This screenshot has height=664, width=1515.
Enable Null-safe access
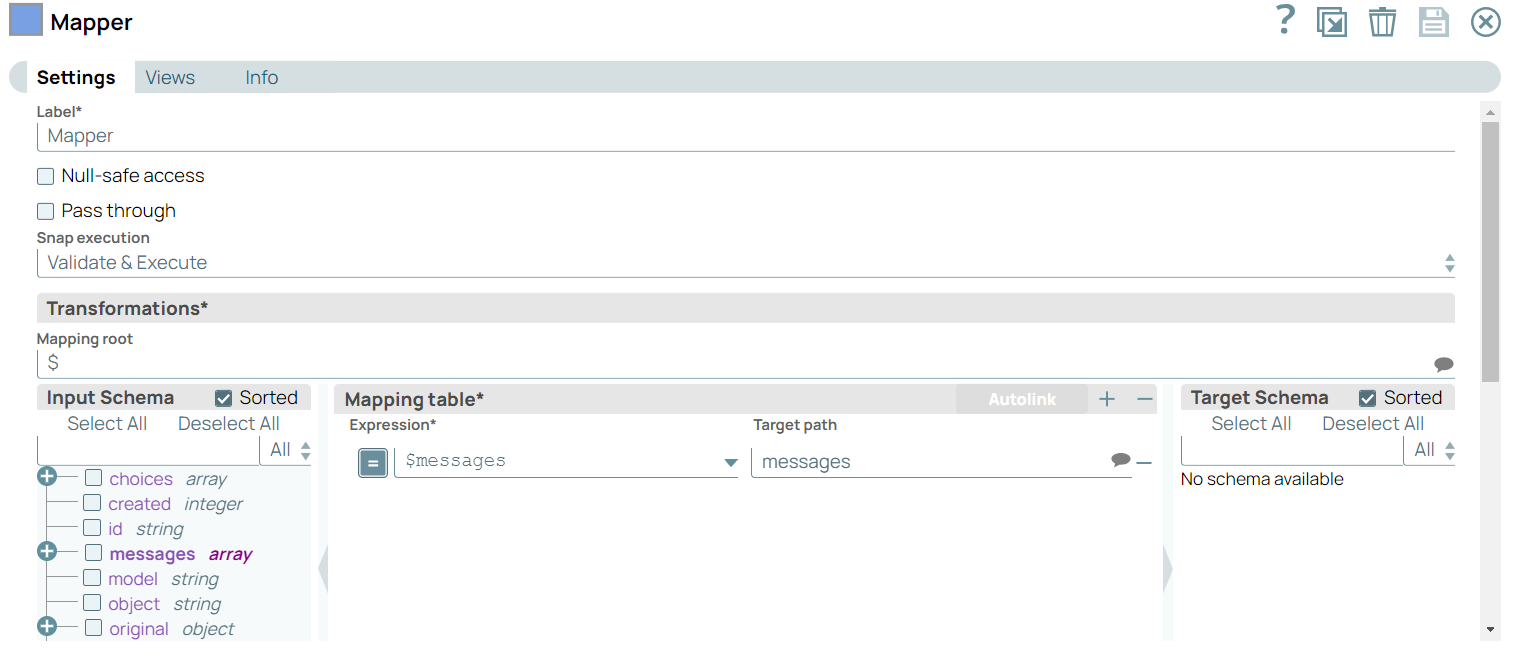click(x=45, y=175)
